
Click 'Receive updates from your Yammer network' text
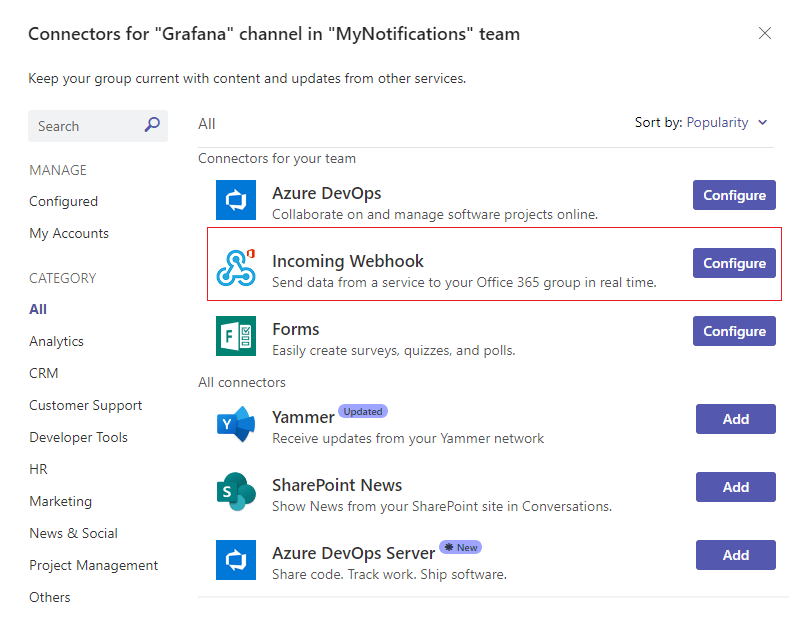(408, 439)
